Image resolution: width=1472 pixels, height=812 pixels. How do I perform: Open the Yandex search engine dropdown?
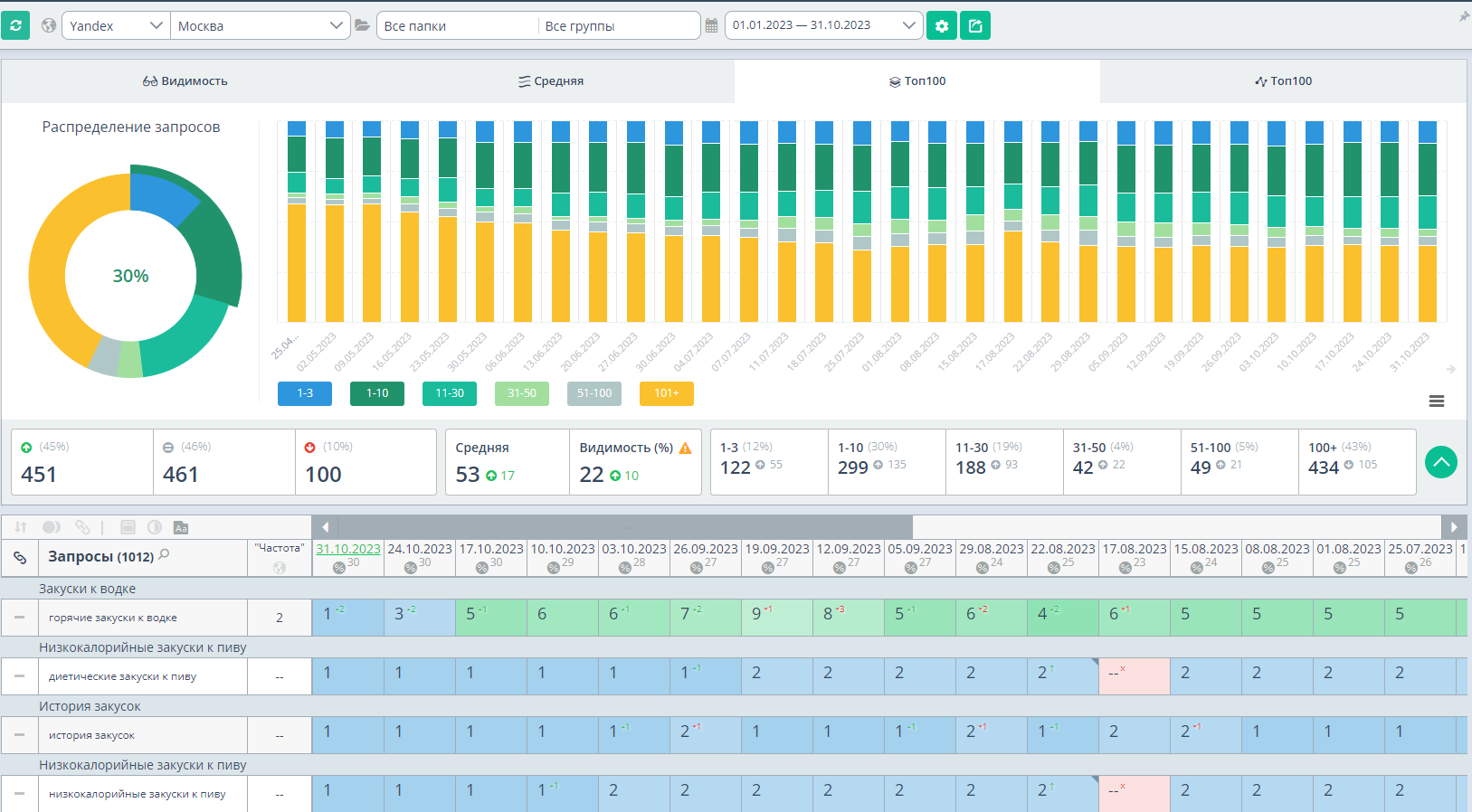[116, 25]
